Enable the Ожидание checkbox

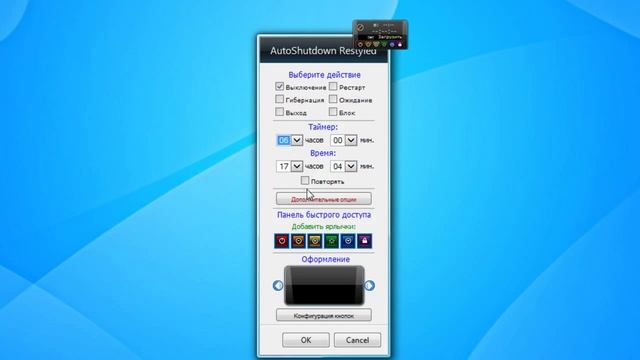point(333,99)
